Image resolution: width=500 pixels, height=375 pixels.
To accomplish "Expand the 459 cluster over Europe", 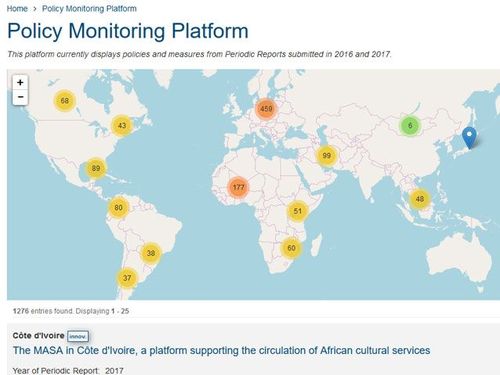I will tap(266, 109).
